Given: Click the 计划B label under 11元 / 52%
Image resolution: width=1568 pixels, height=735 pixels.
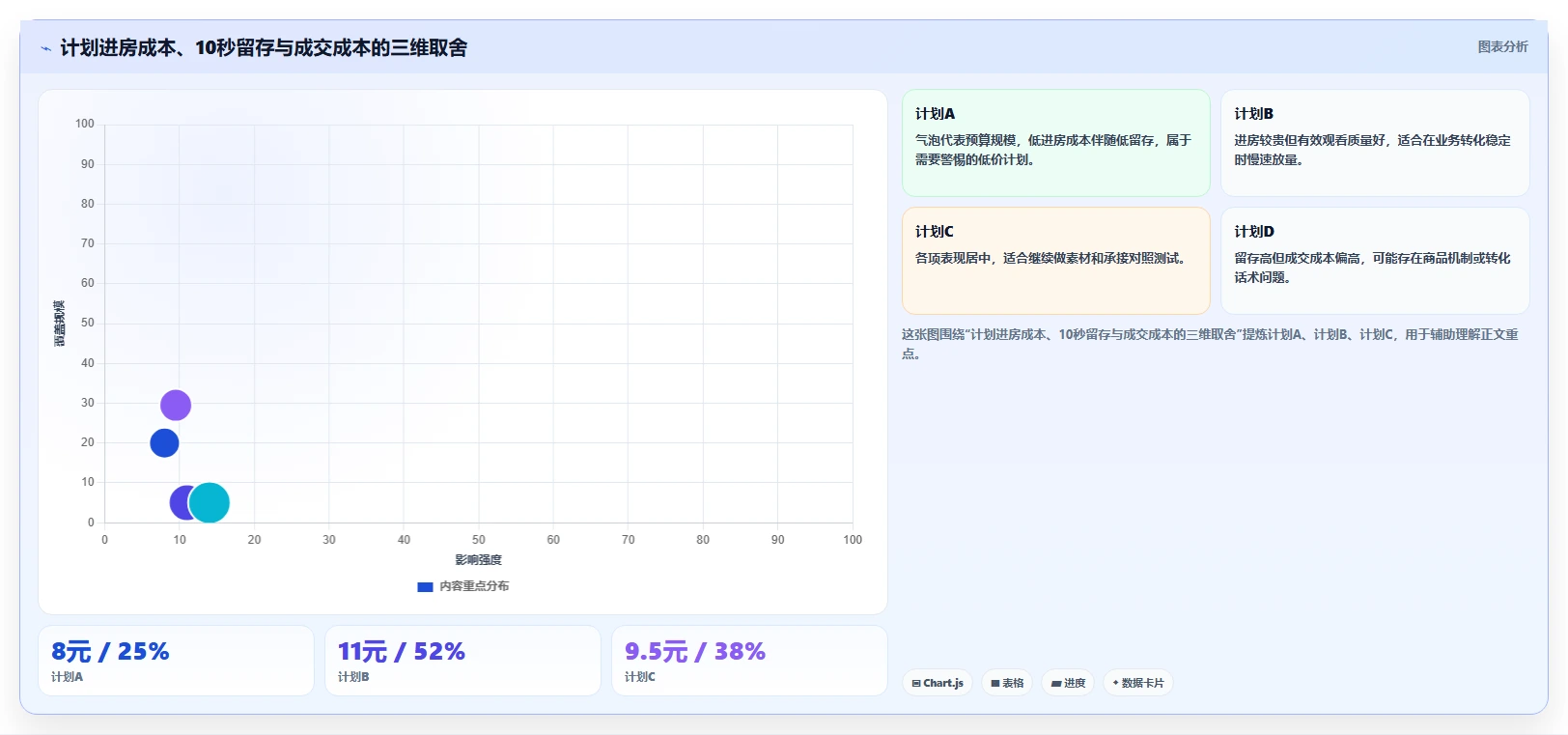Looking at the screenshot, I should pyautogui.click(x=353, y=677).
